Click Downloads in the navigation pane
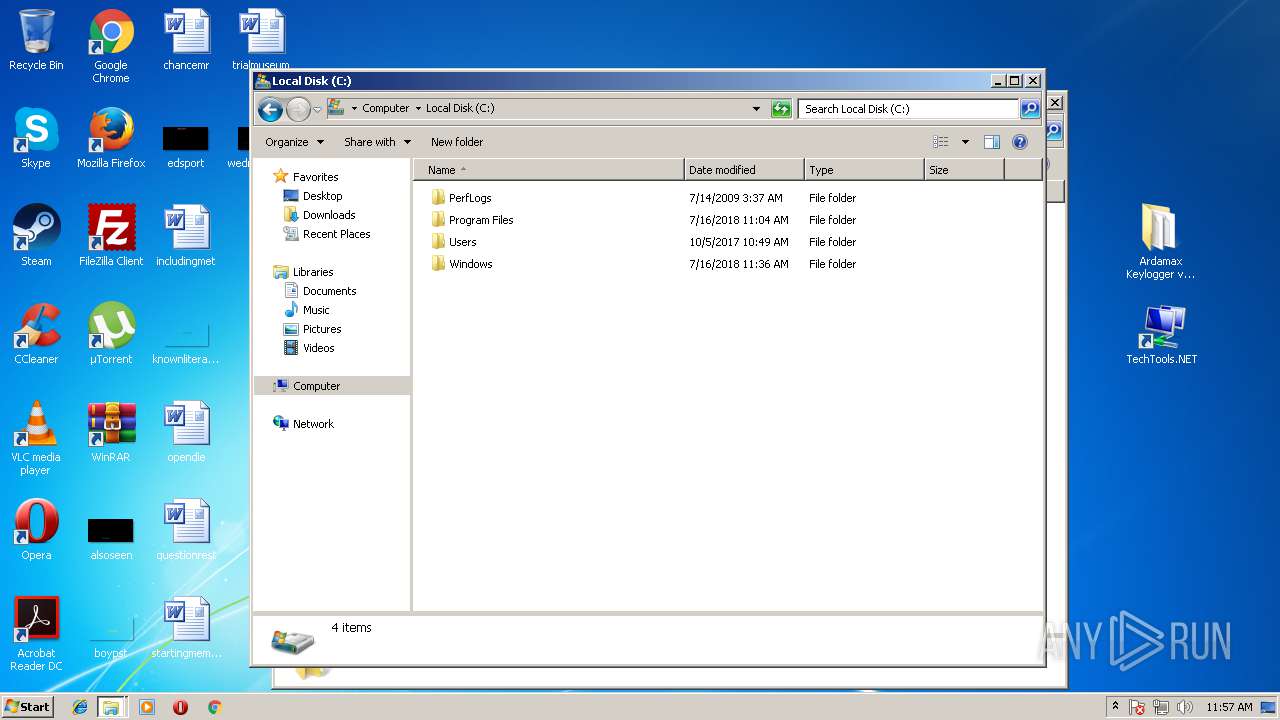 click(x=319, y=215)
